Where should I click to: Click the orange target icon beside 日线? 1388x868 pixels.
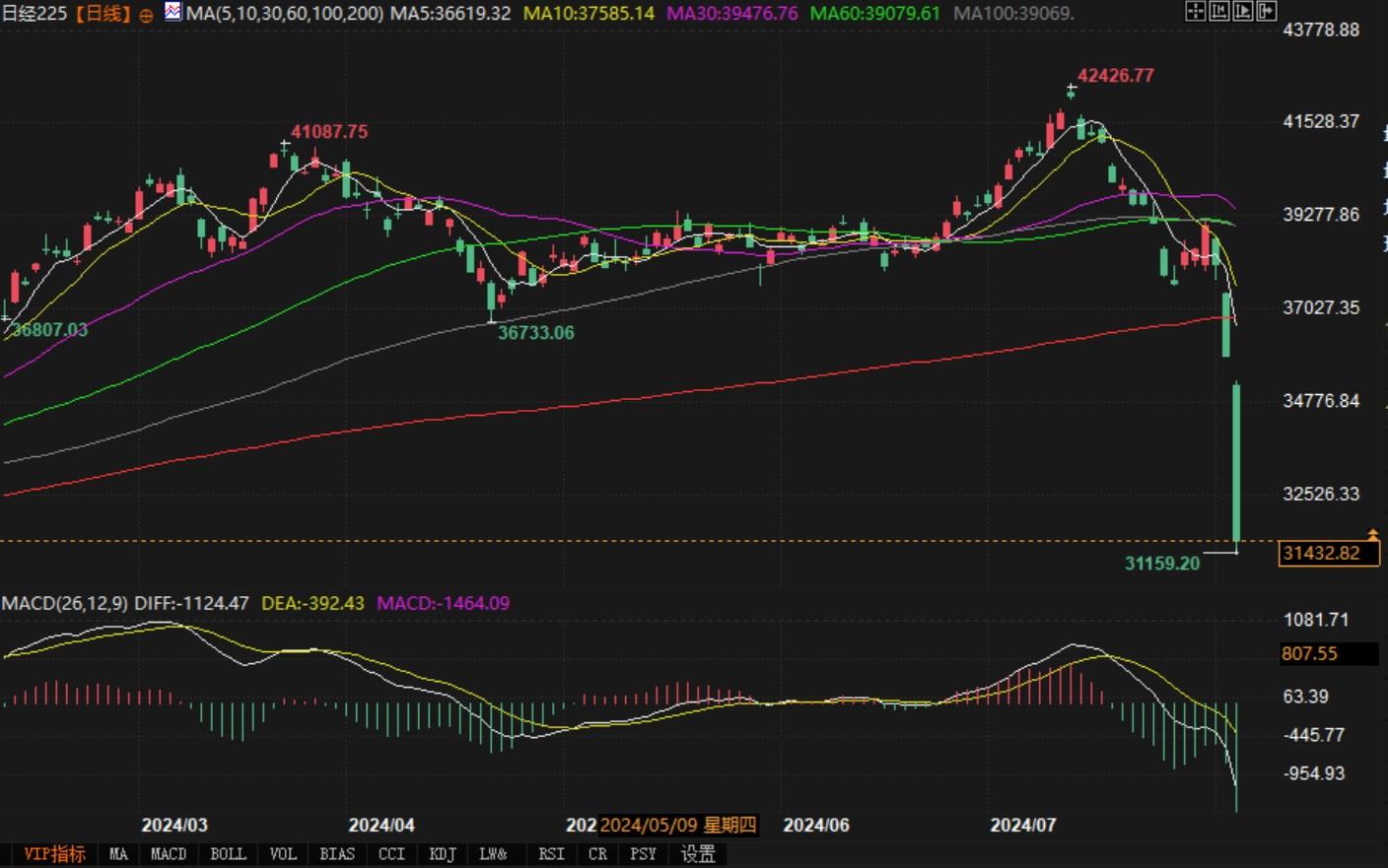click(x=146, y=15)
